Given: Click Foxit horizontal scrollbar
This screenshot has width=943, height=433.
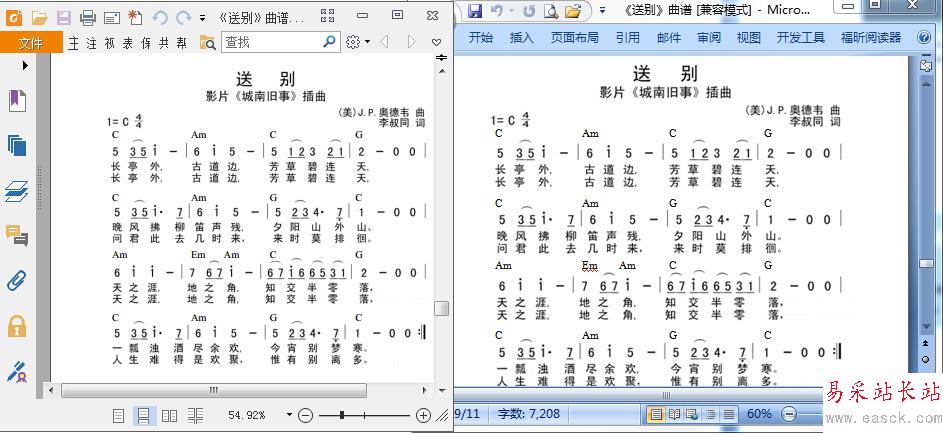Looking at the screenshot, I should tap(213, 390).
